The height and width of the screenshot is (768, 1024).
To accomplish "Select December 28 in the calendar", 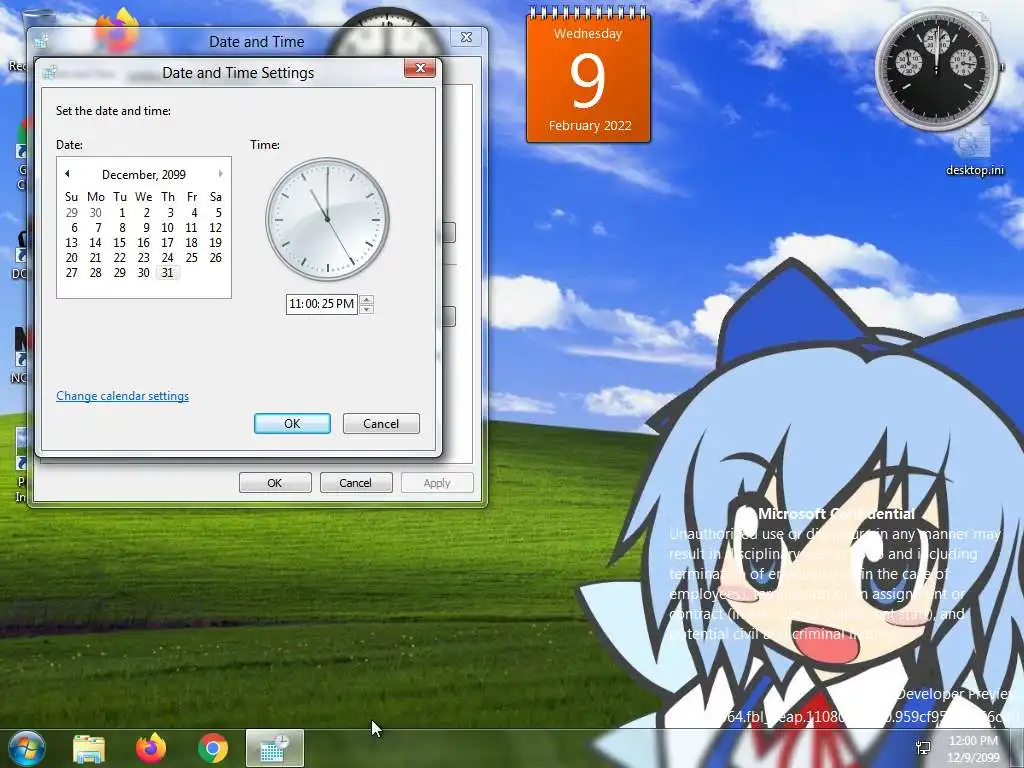I will pyautogui.click(x=95, y=273).
